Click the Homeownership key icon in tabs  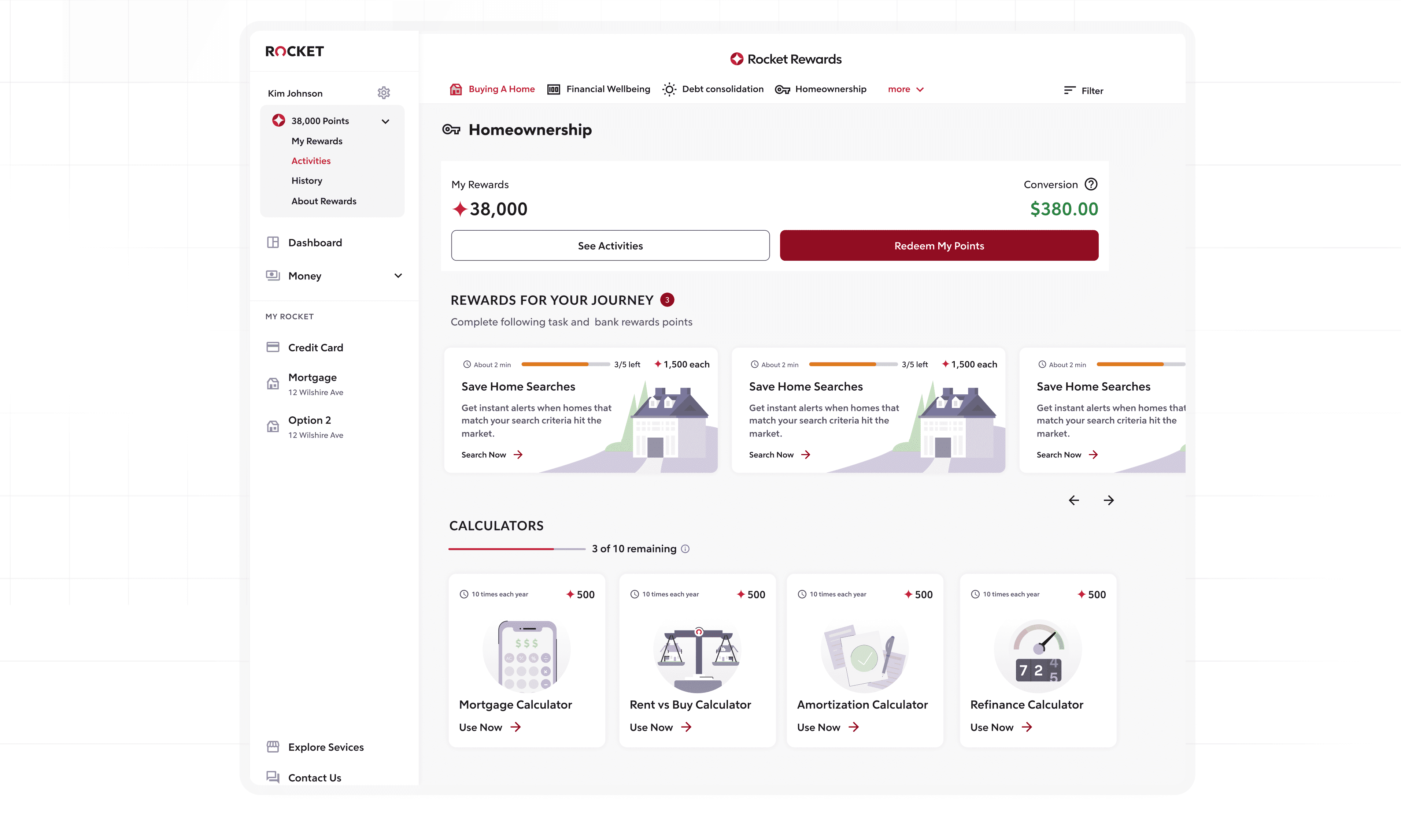pos(783,89)
